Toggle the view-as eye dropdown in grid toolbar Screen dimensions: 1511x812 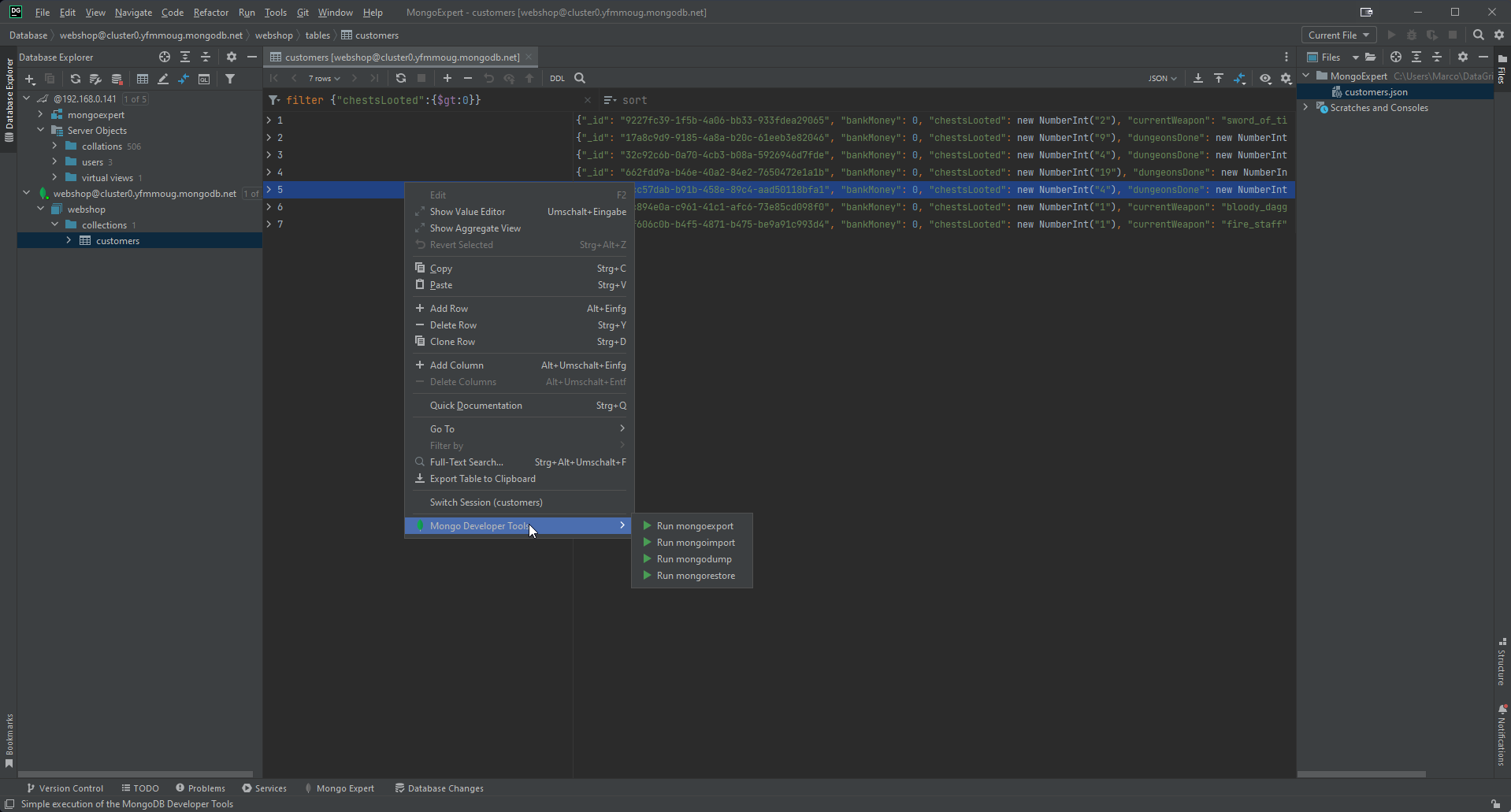click(1265, 78)
